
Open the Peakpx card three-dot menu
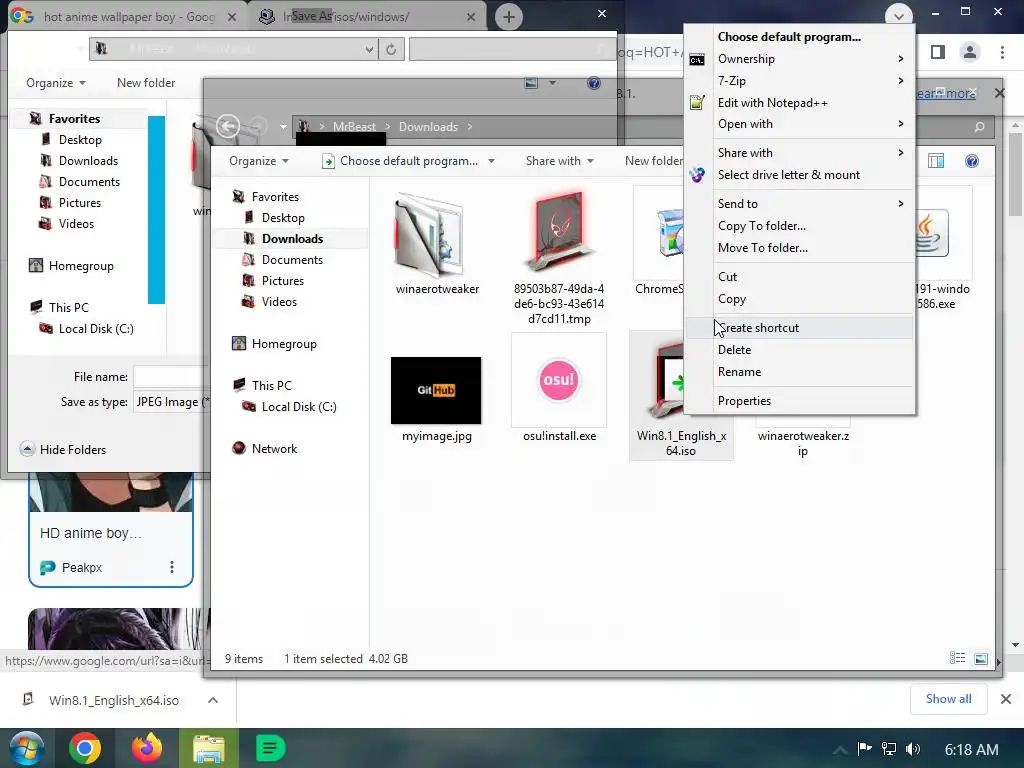tap(172, 567)
